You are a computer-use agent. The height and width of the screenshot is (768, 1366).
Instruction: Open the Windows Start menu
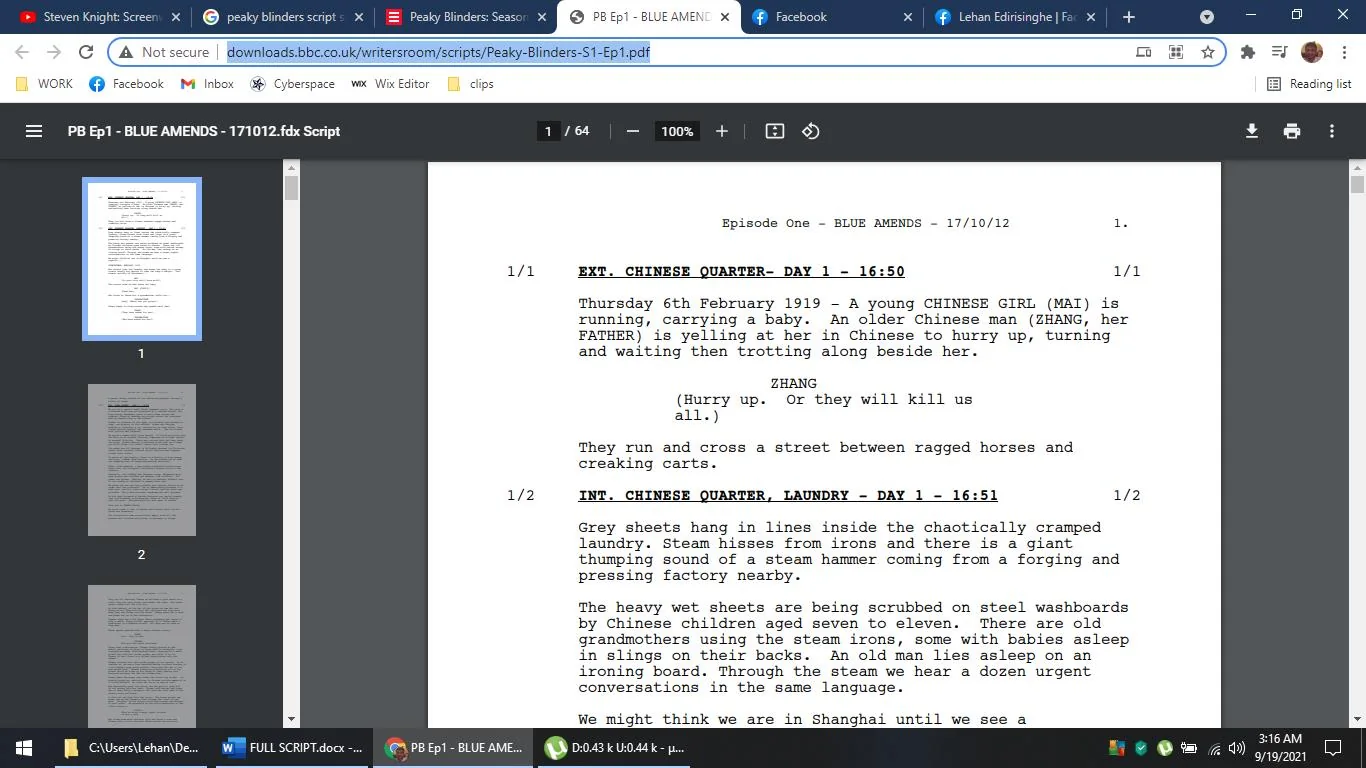[x=24, y=748]
